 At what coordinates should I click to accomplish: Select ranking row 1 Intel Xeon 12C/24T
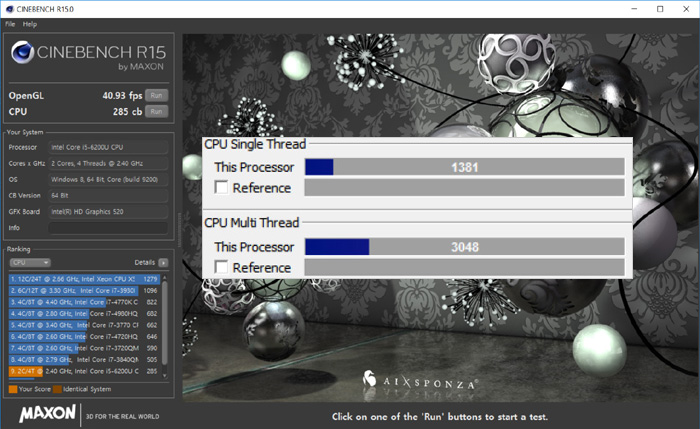click(84, 279)
